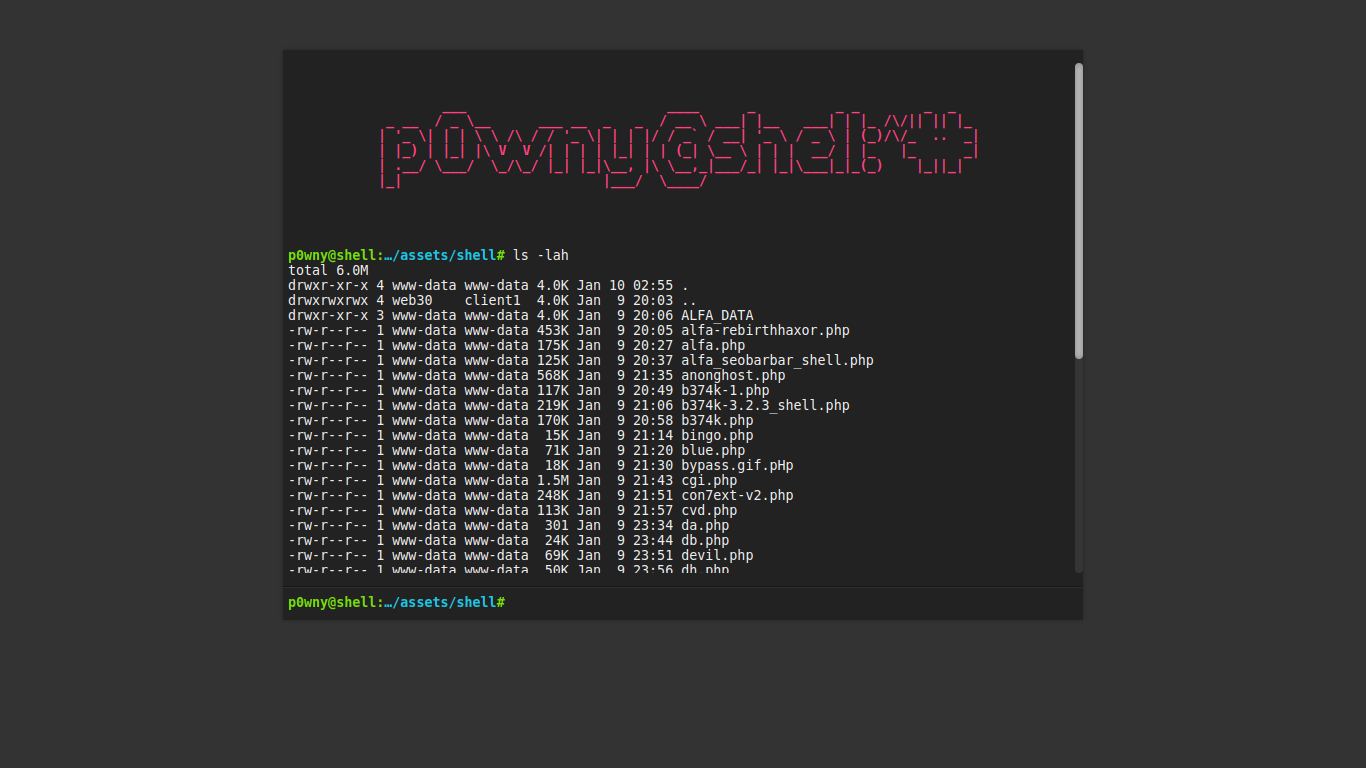Click the devil.php file name

717,555
